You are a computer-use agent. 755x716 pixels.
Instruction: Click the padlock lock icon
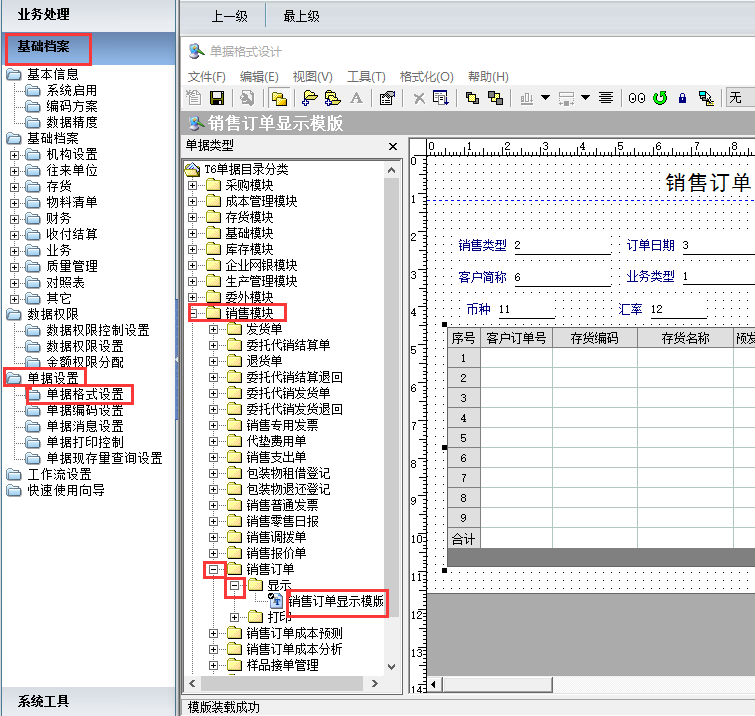pos(683,98)
